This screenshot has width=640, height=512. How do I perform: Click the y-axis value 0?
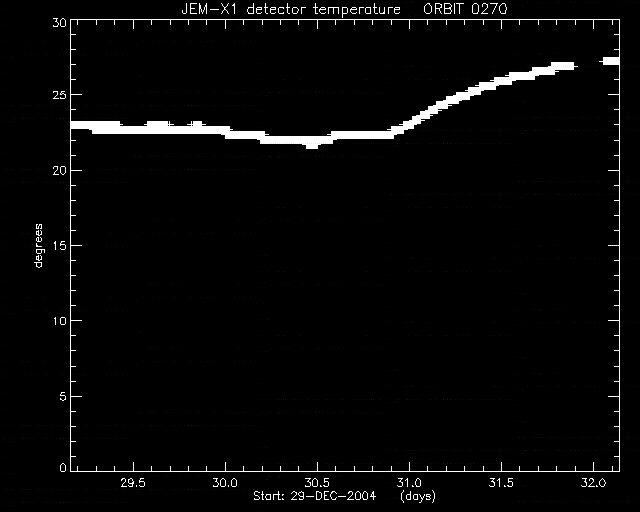[62, 467]
